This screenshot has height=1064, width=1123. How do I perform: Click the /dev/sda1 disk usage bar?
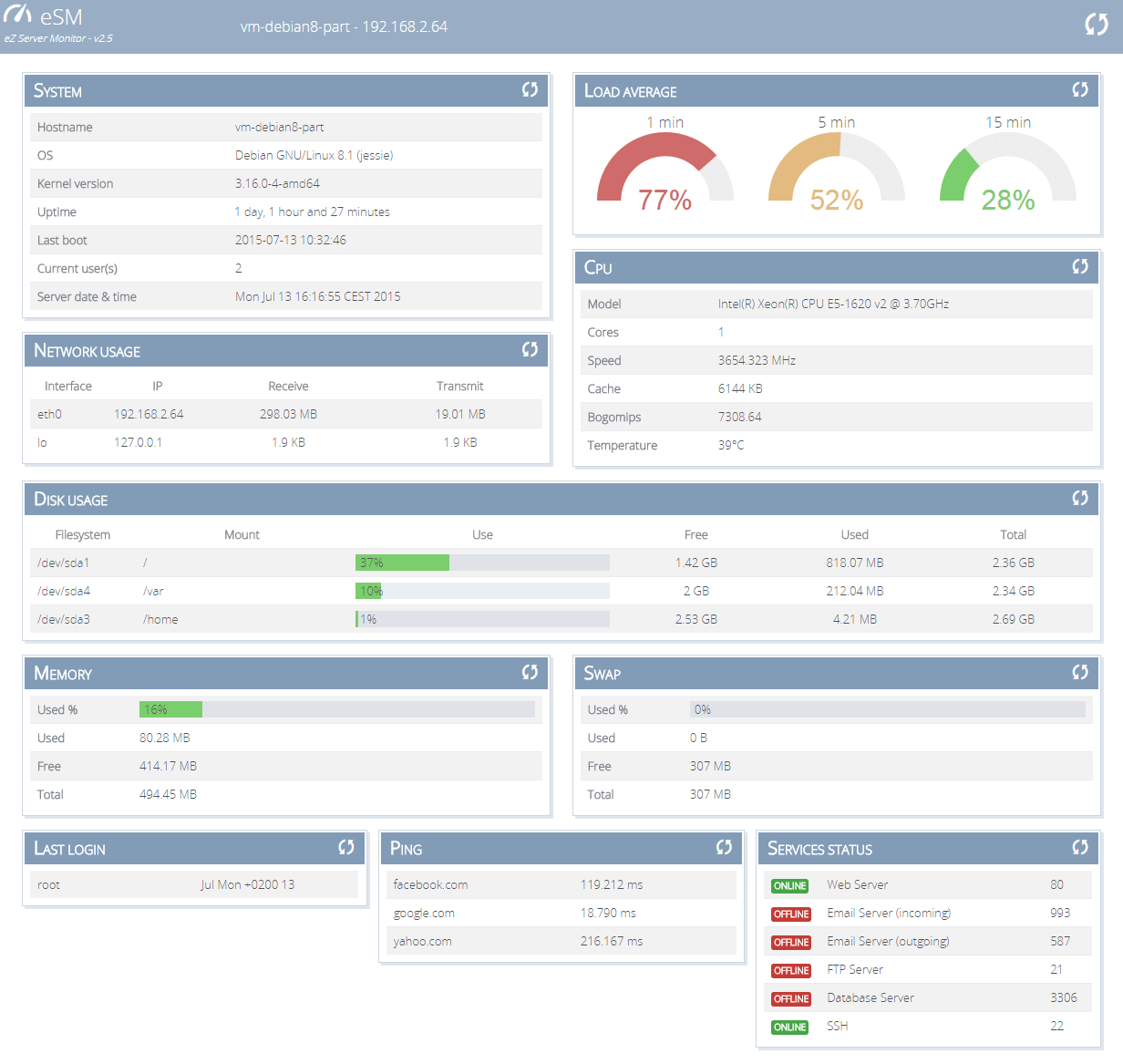pyautogui.click(x=482, y=563)
